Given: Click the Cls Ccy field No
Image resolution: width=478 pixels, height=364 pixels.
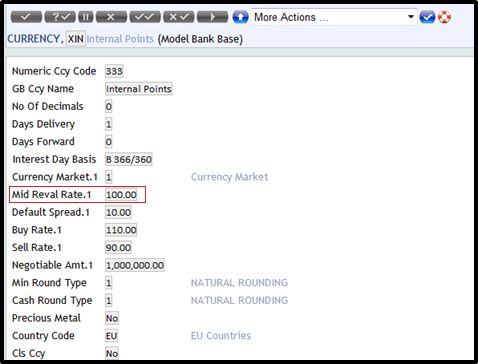Looking at the screenshot, I should point(112,353).
